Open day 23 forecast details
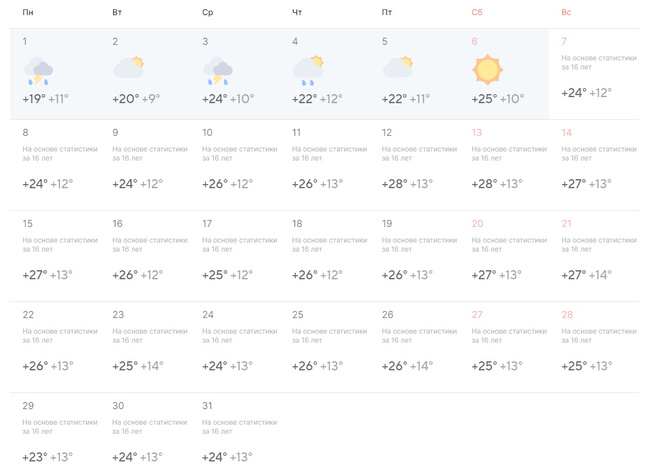656x474 pixels. (x=148, y=346)
